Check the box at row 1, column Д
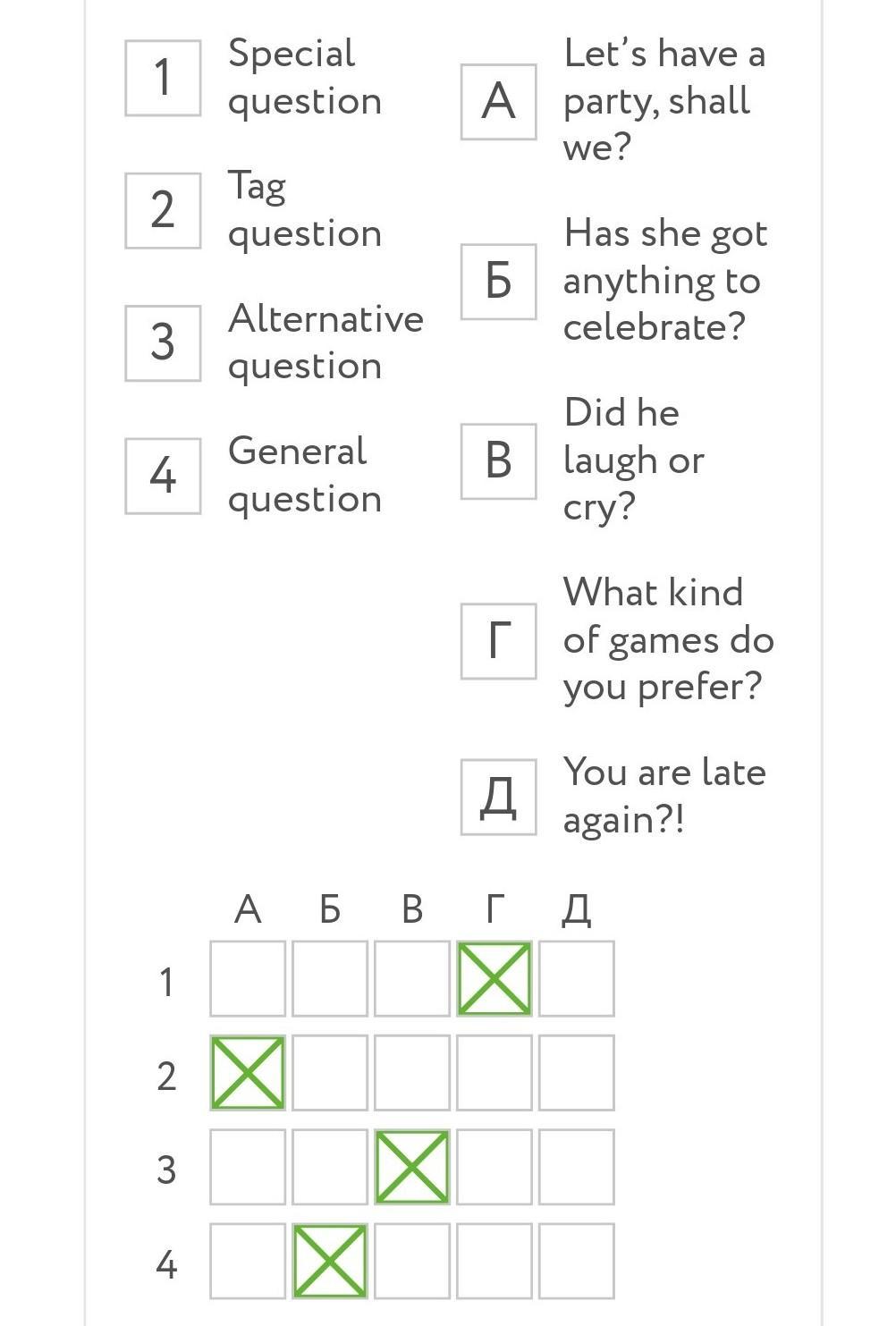Viewport: 896px width, 1326px height. (x=577, y=978)
